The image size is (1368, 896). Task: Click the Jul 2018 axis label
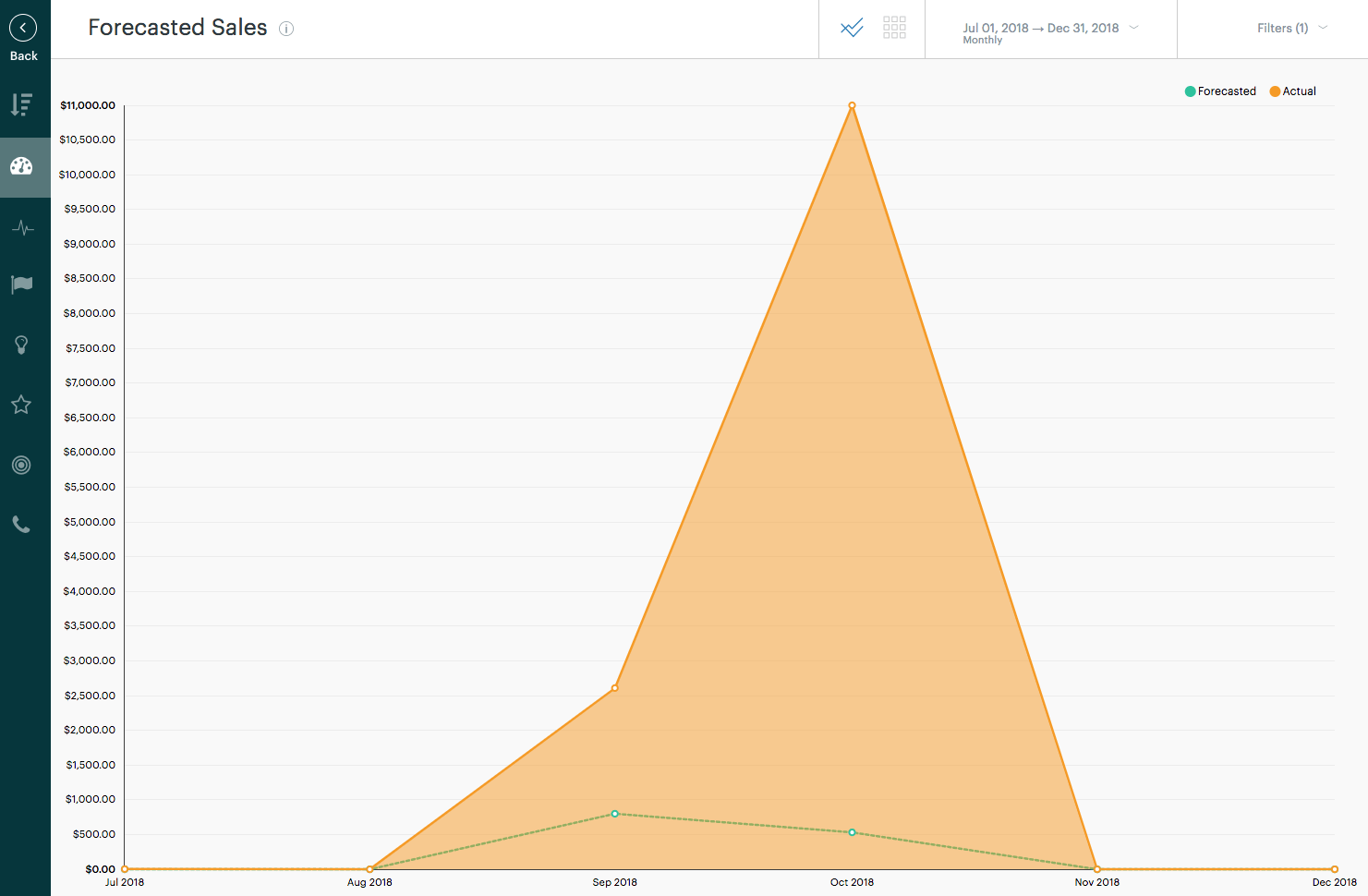click(x=125, y=882)
